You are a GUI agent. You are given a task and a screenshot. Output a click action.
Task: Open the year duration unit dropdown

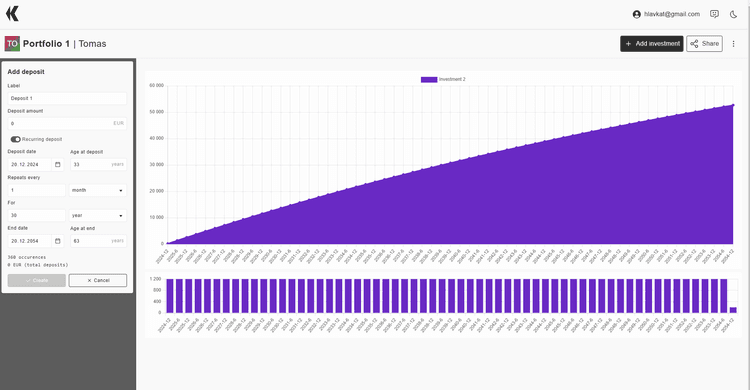pyautogui.click(x=98, y=215)
